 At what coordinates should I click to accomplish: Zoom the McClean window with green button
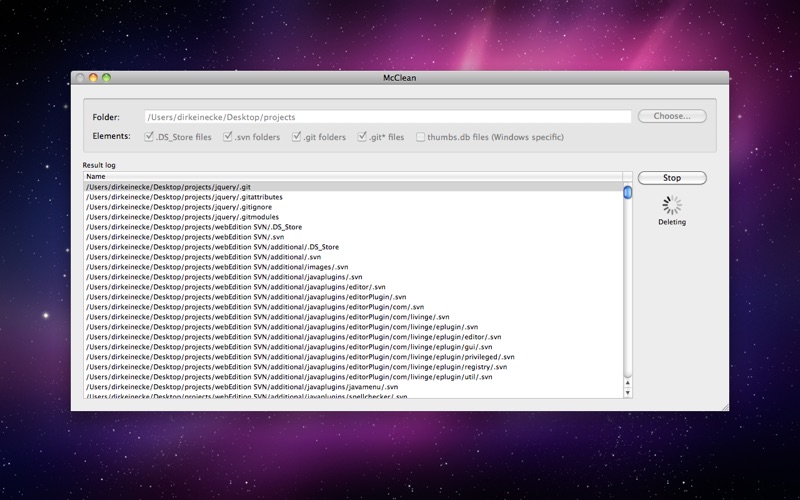click(x=106, y=78)
